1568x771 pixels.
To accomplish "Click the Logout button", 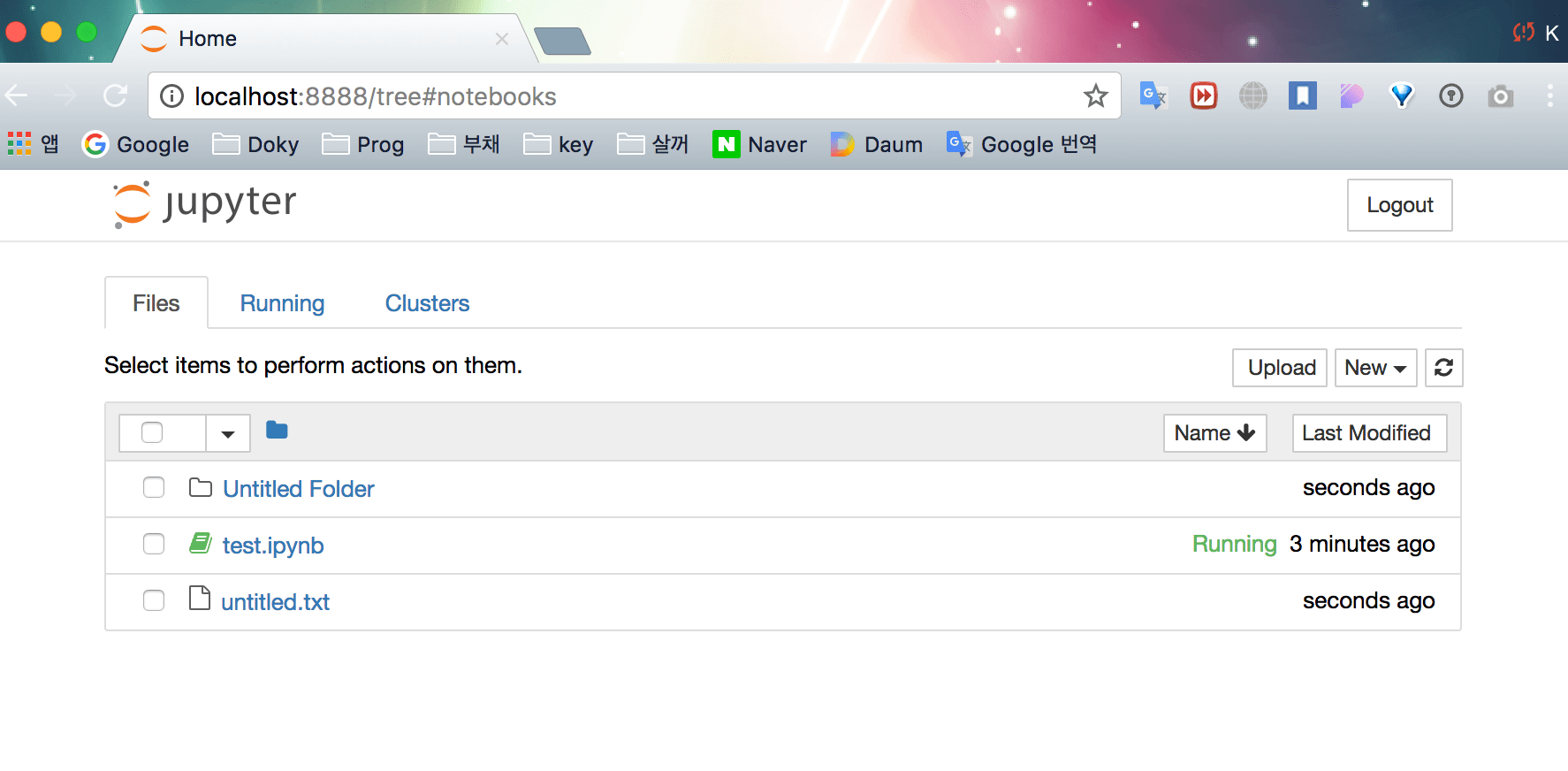I will point(1399,205).
